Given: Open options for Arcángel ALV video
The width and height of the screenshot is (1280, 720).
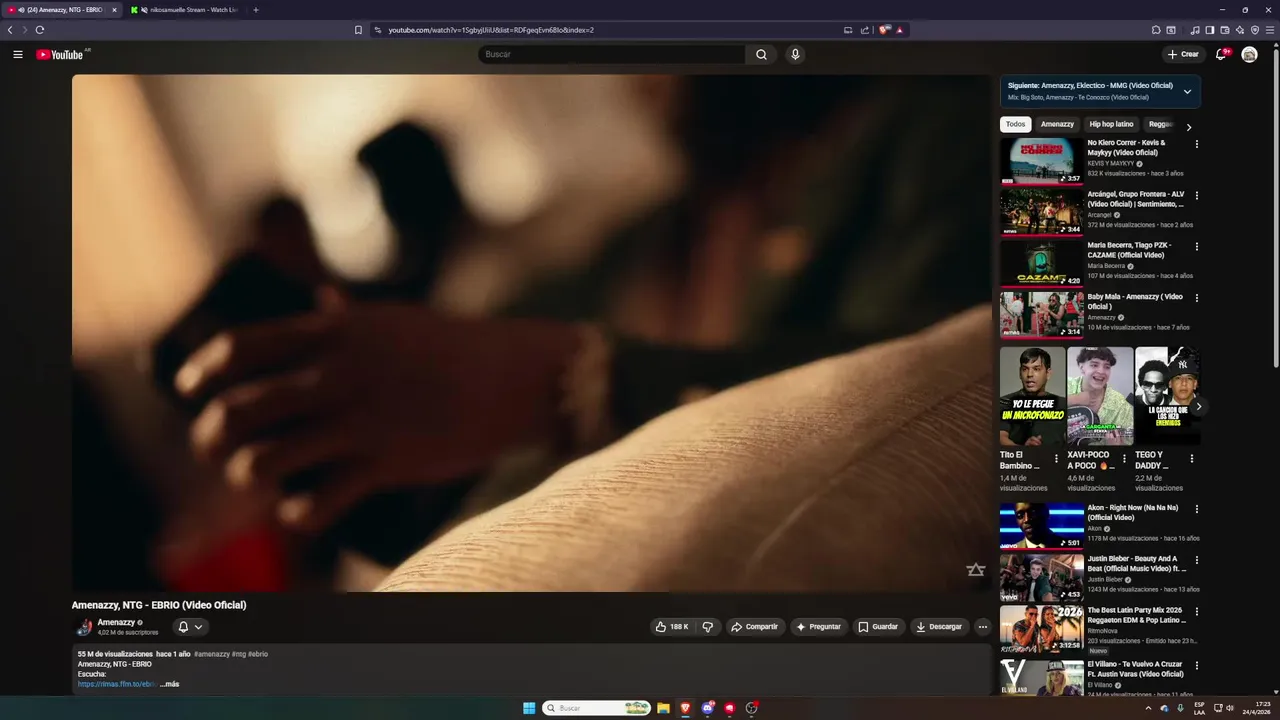Looking at the screenshot, I should click(1196, 195).
